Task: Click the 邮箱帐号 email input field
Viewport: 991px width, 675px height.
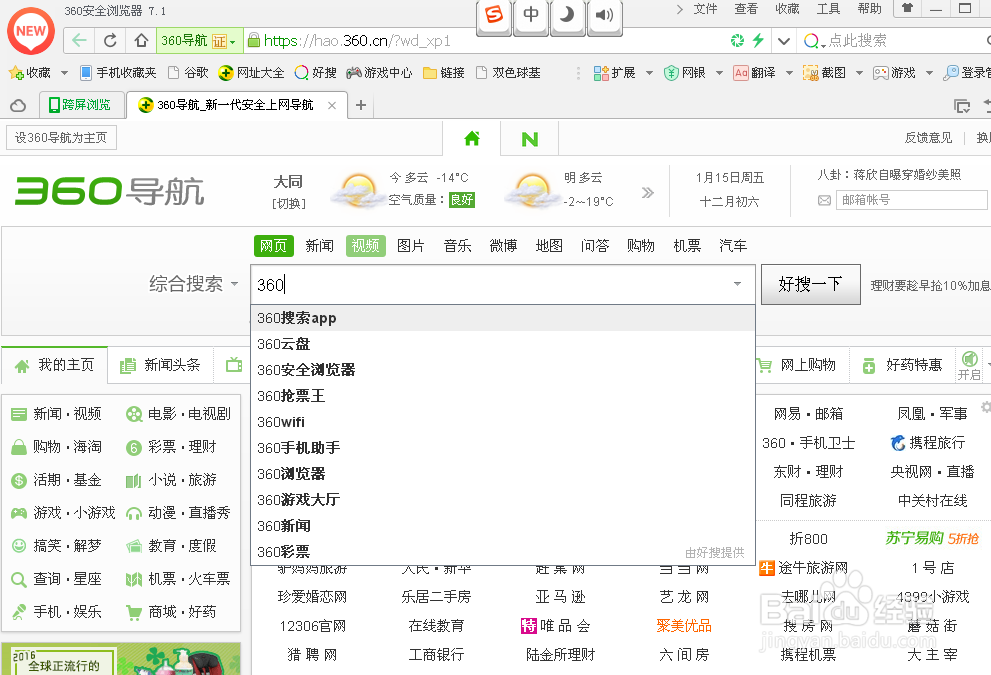Action: click(910, 200)
